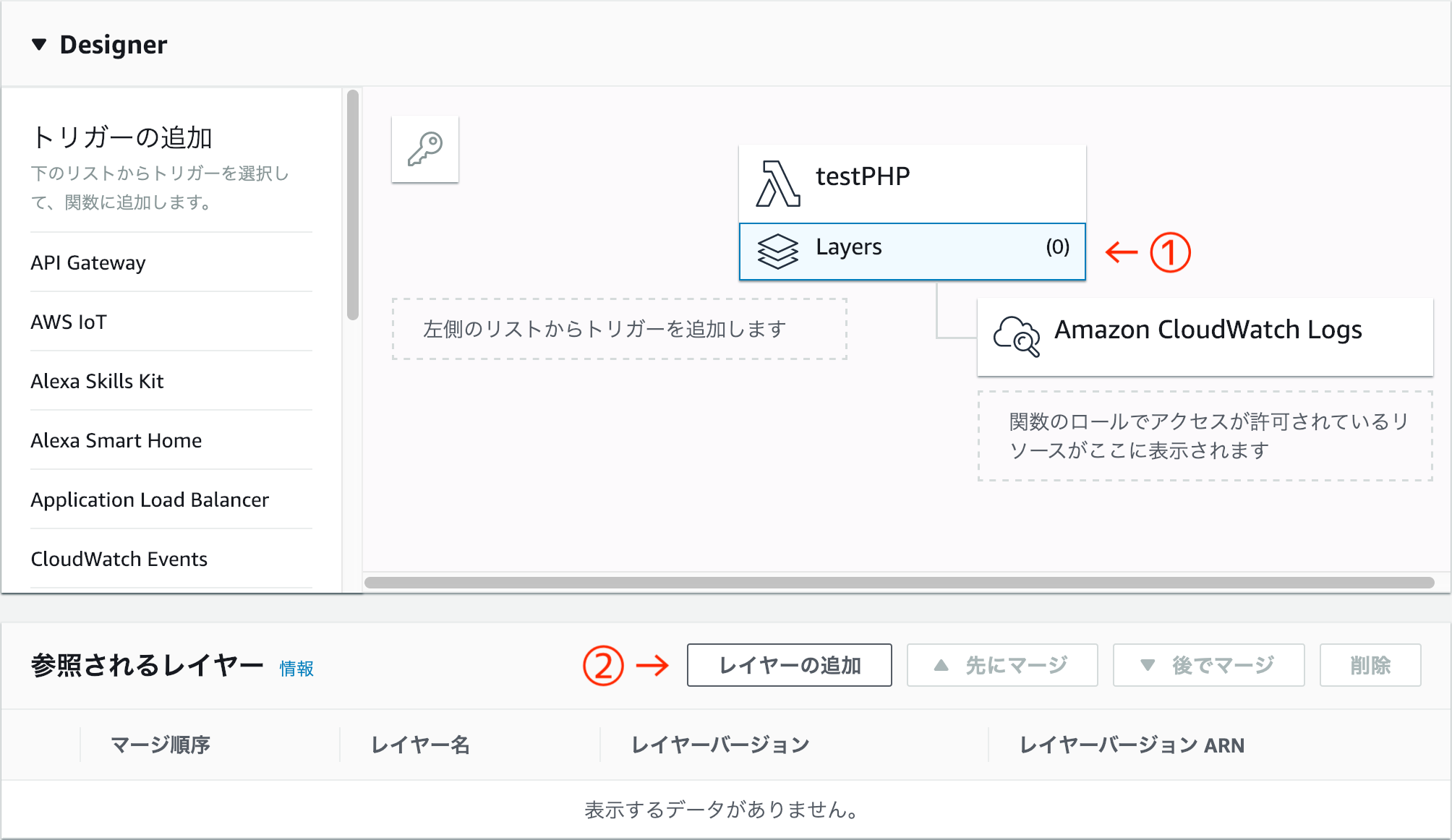Click the trigger list vertical scrollbar
1452x840 pixels.
pyautogui.click(x=353, y=205)
